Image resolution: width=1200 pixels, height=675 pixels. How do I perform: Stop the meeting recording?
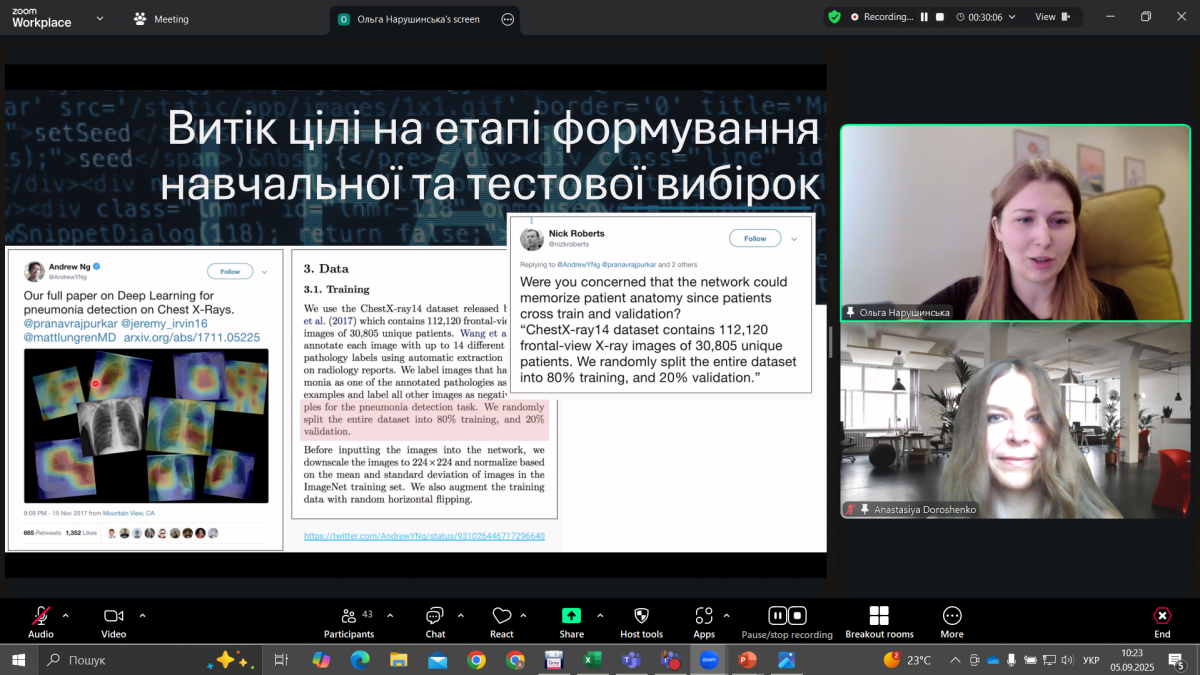click(x=797, y=616)
